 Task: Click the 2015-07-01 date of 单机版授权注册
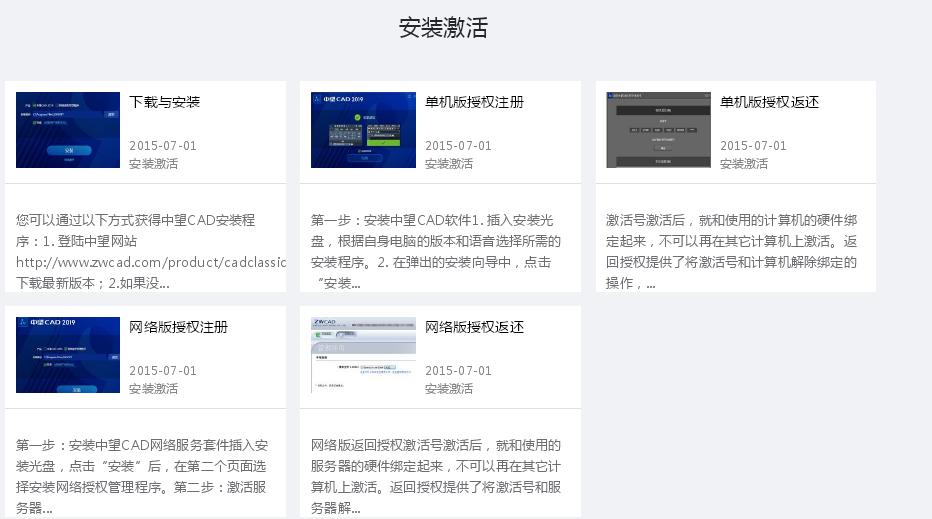[458, 146]
